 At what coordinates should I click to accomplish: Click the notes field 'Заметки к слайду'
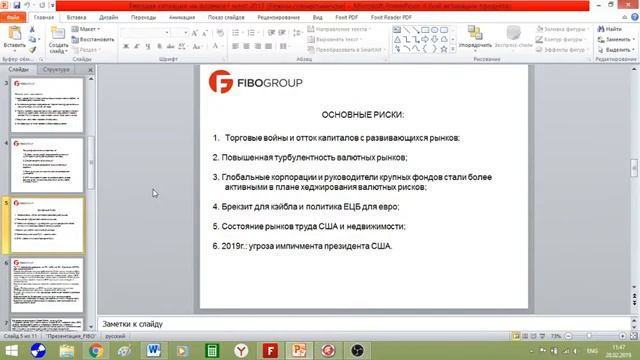tap(365, 324)
